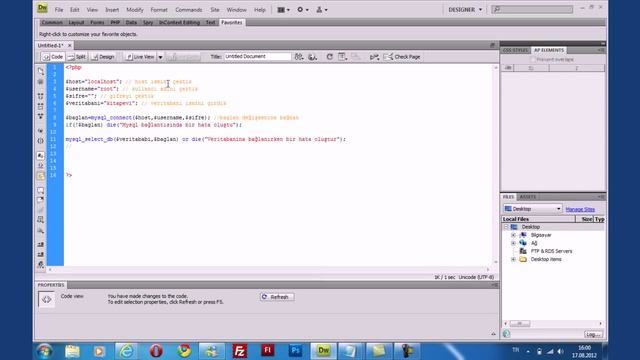640x360 pixels.
Task: Open the Validate Markup icon menu
Action: [374, 57]
